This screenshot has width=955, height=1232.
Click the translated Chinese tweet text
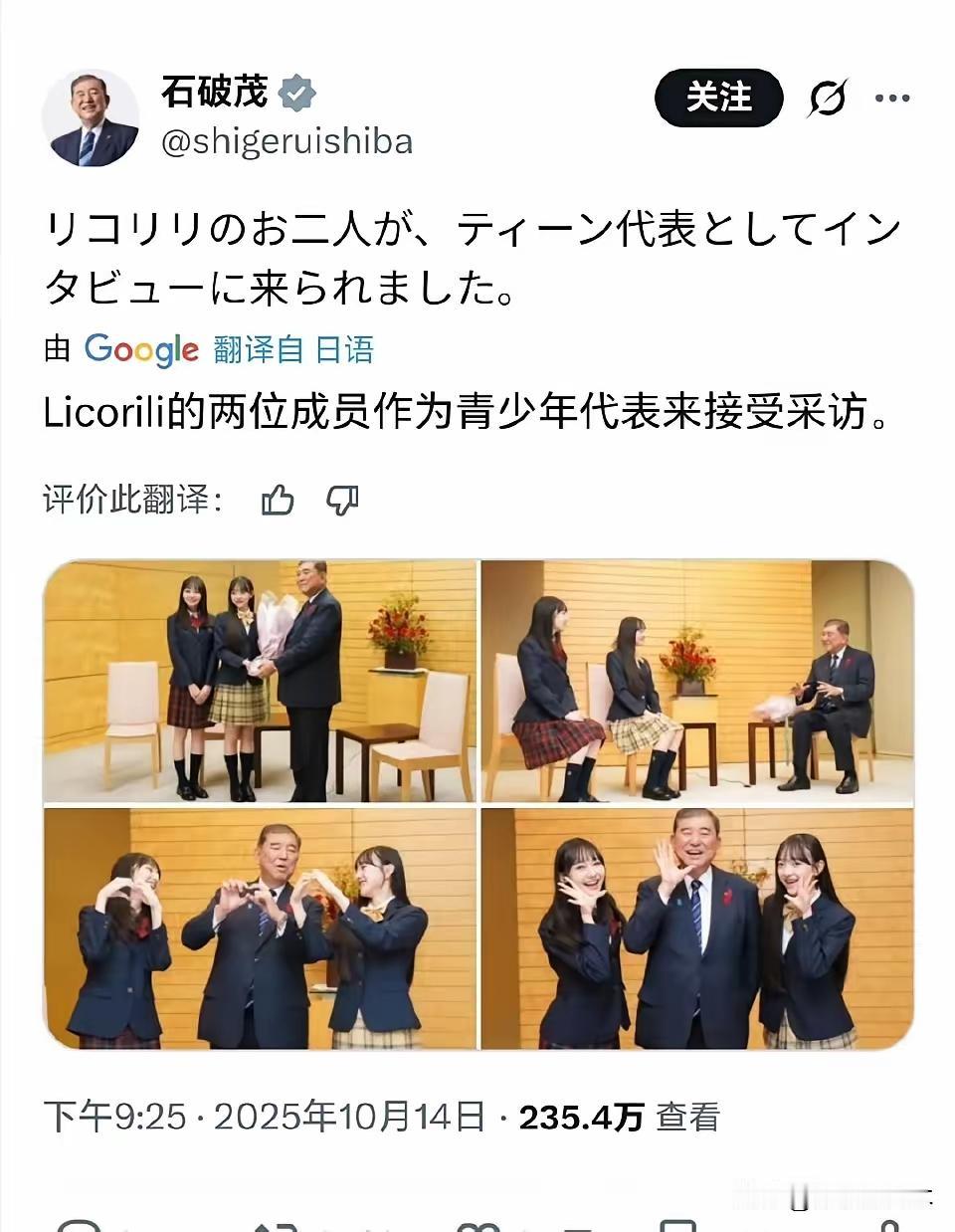[467, 412]
